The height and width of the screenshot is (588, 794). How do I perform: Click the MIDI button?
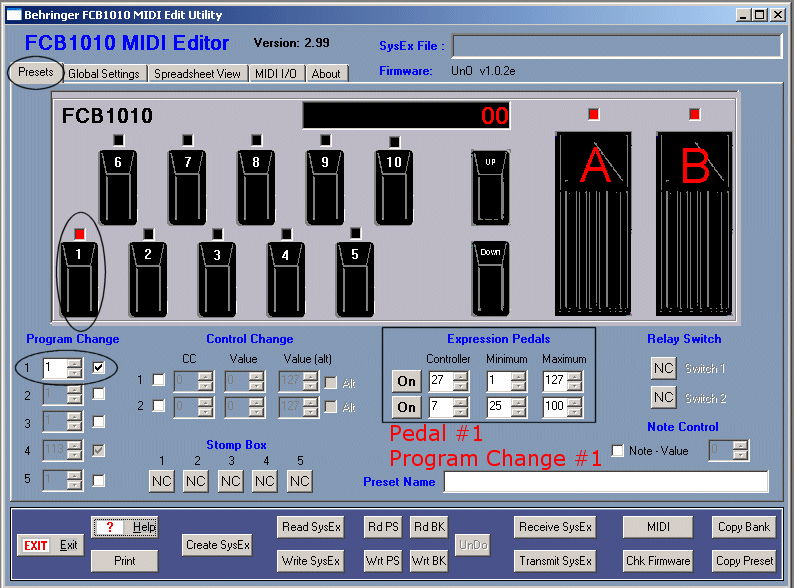click(658, 527)
